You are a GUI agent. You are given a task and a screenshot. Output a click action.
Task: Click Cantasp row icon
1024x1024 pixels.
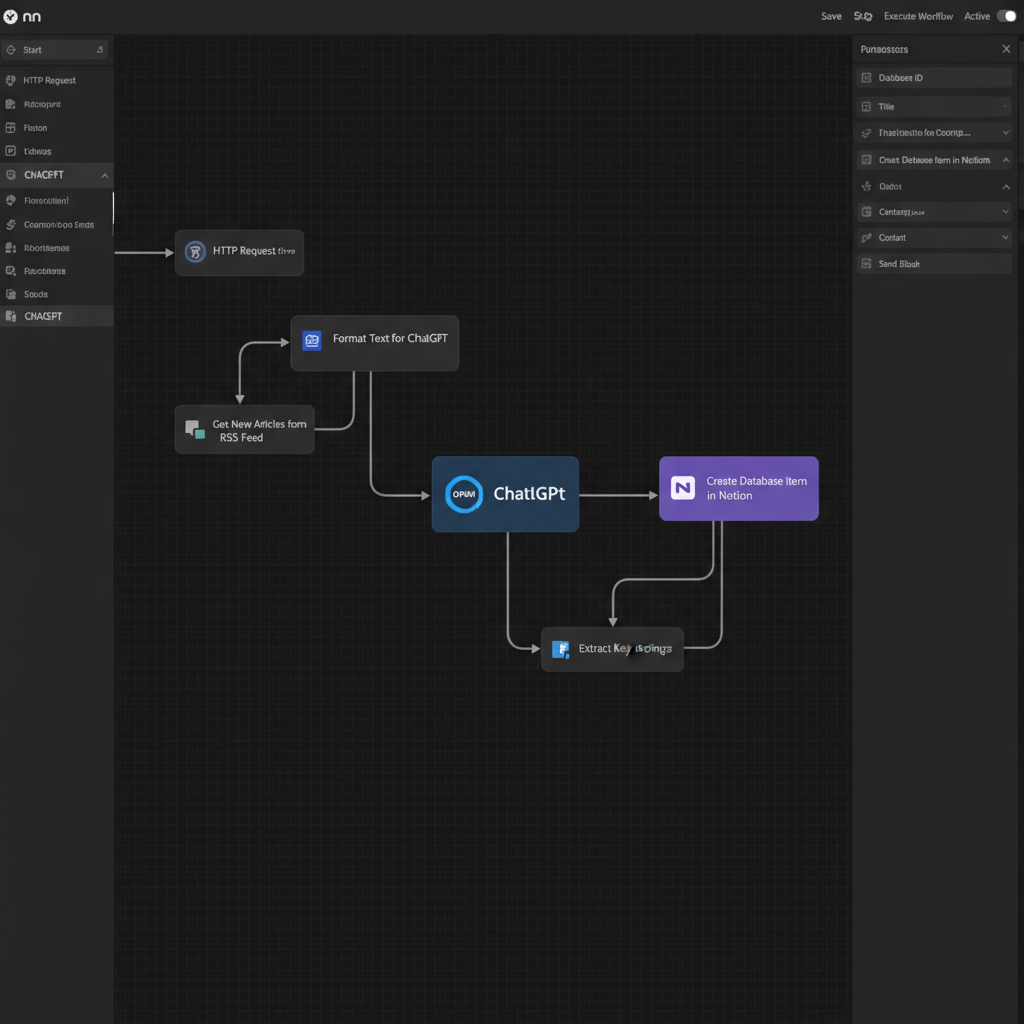pos(867,212)
